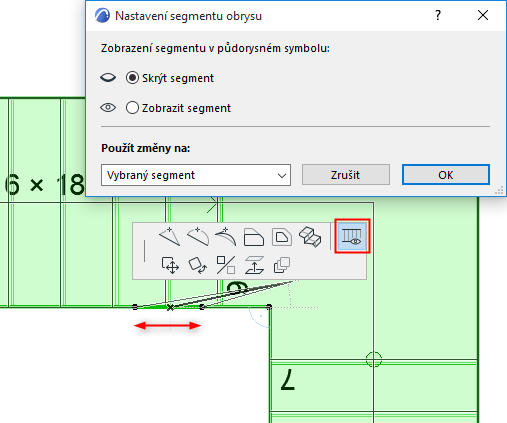Select the Rotate pet palette icon
This screenshot has height=423, width=507.
coord(198,265)
